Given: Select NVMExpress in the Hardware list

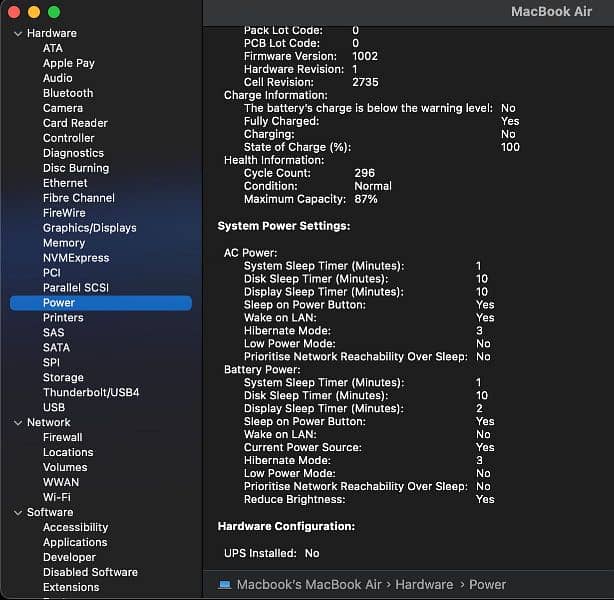Looking at the screenshot, I should pyautogui.click(x=75, y=258).
